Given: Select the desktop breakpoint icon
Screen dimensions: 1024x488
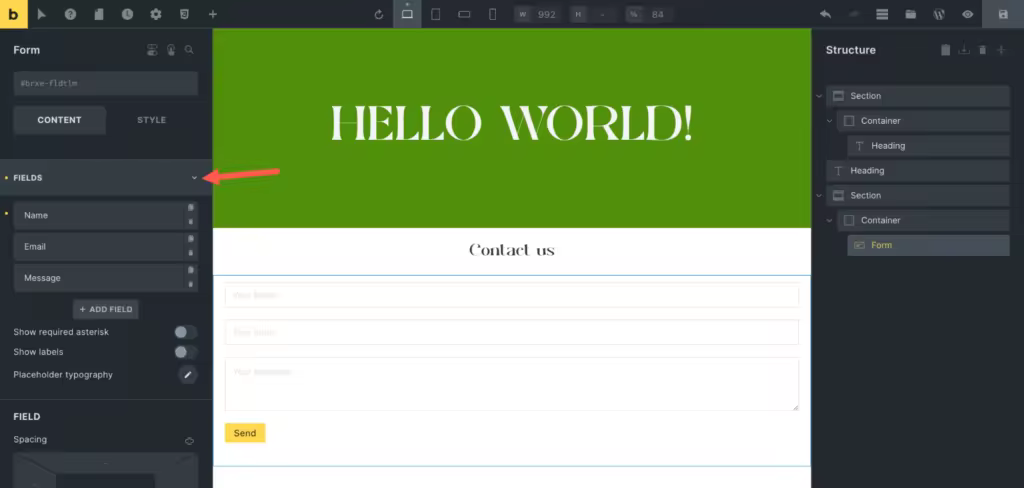Looking at the screenshot, I should pos(407,14).
